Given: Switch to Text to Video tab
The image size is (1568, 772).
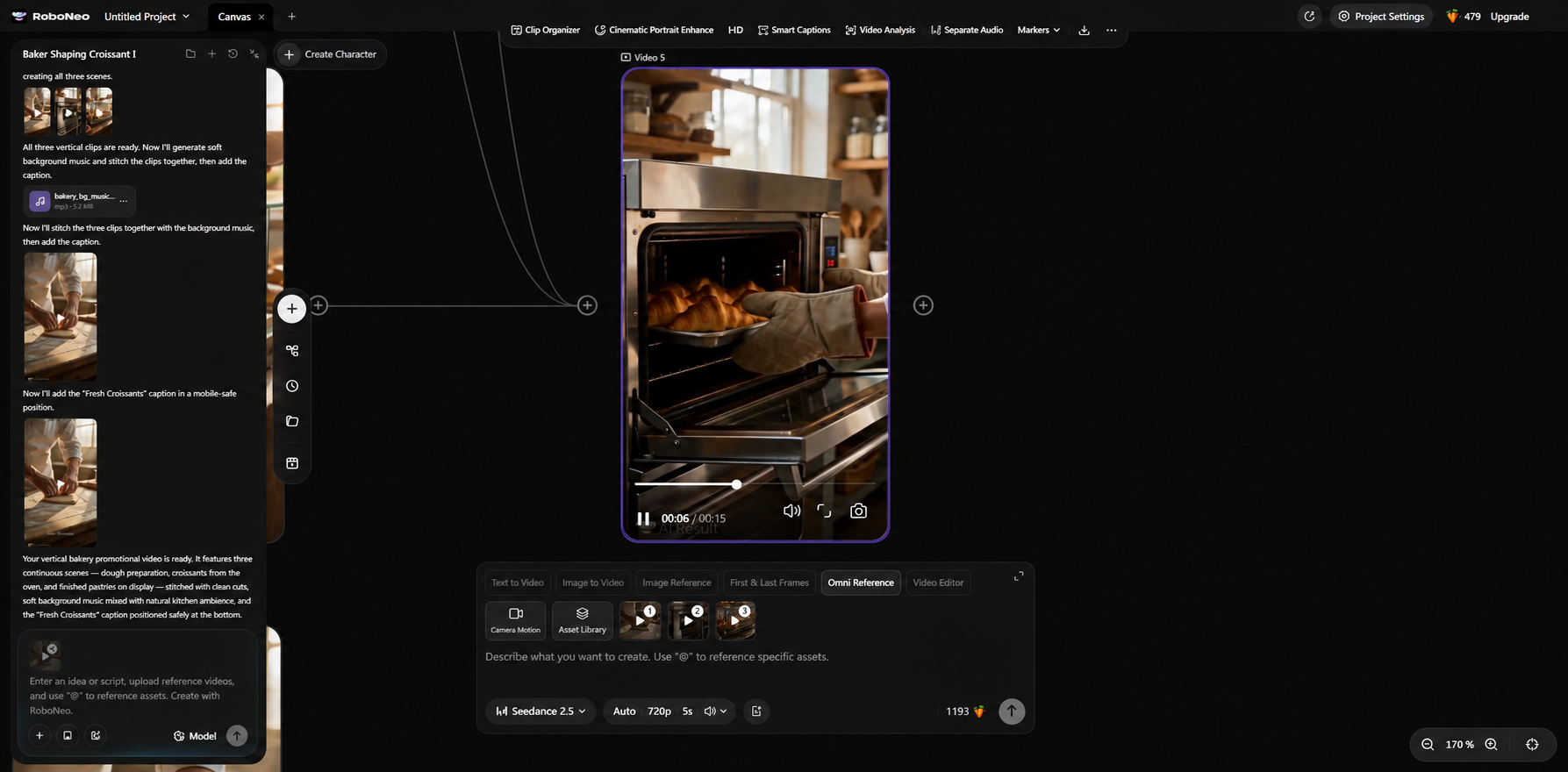Looking at the screenshot, I should 518,583.
